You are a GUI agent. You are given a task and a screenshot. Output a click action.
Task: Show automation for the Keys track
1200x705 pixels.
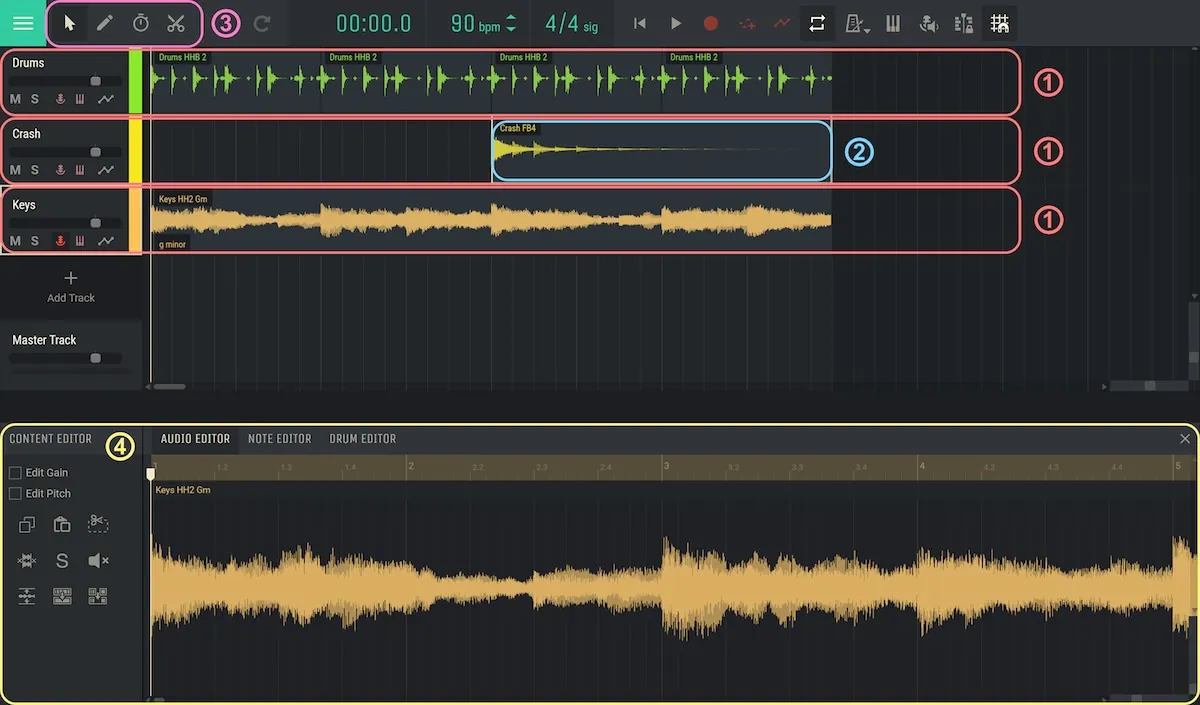click(106, 241)
